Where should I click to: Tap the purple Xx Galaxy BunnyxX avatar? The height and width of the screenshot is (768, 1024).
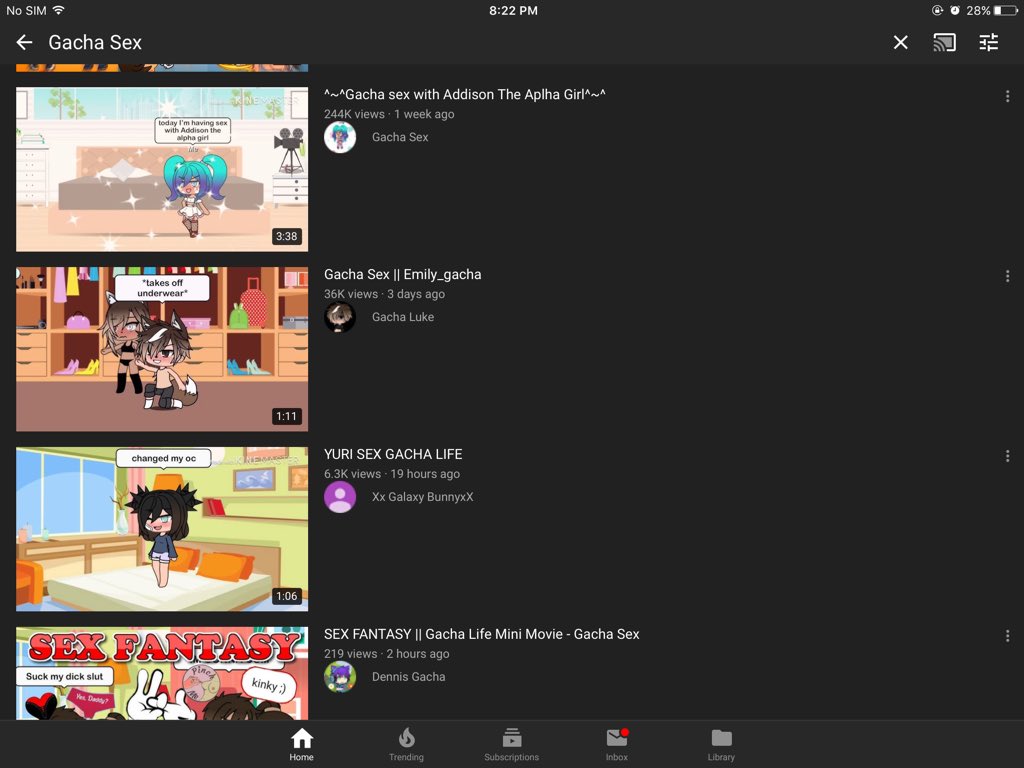[340, 497]
